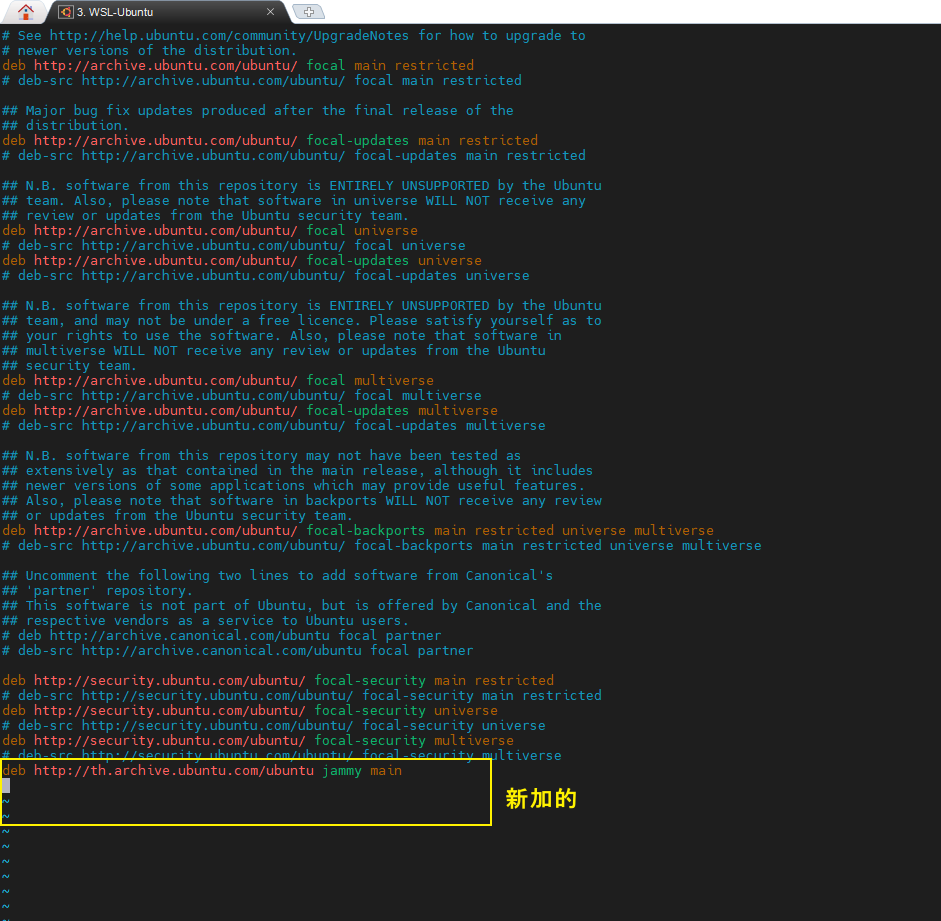Click the comment '## respective vendors as a service'
The width and height of the screenshot is (941, 921).
point(206,620)
